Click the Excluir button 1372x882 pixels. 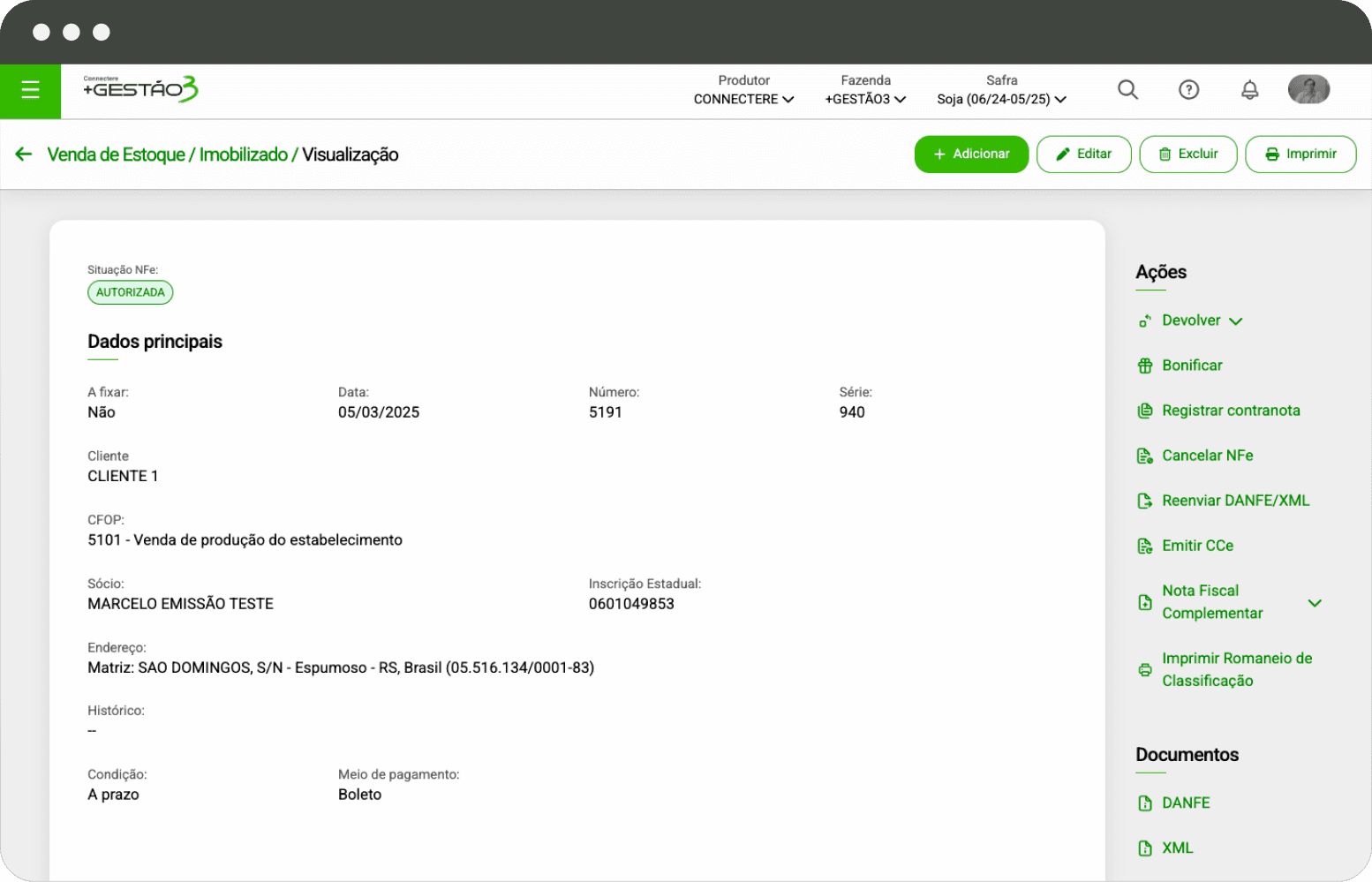(x=1187, y=155)
